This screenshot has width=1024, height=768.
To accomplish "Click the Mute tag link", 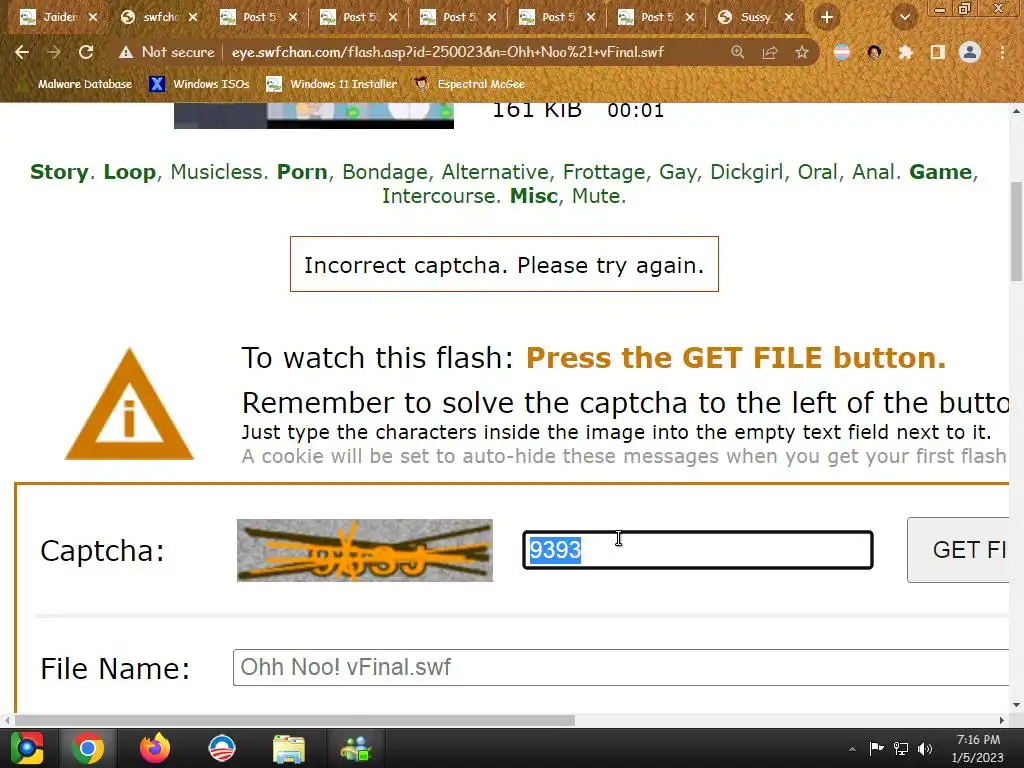I will (596, 196).
